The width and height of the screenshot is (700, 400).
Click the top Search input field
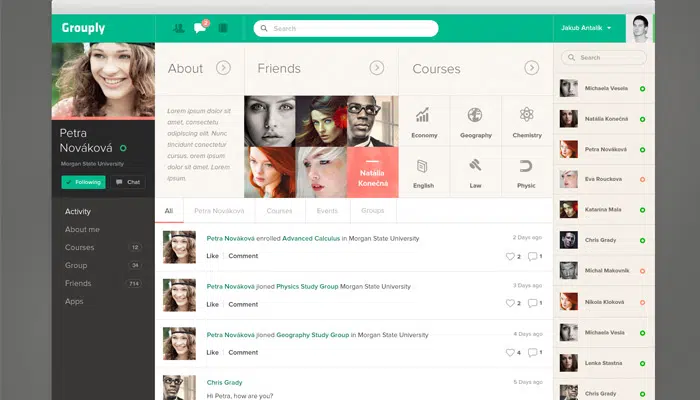click(x=346, y=28)
